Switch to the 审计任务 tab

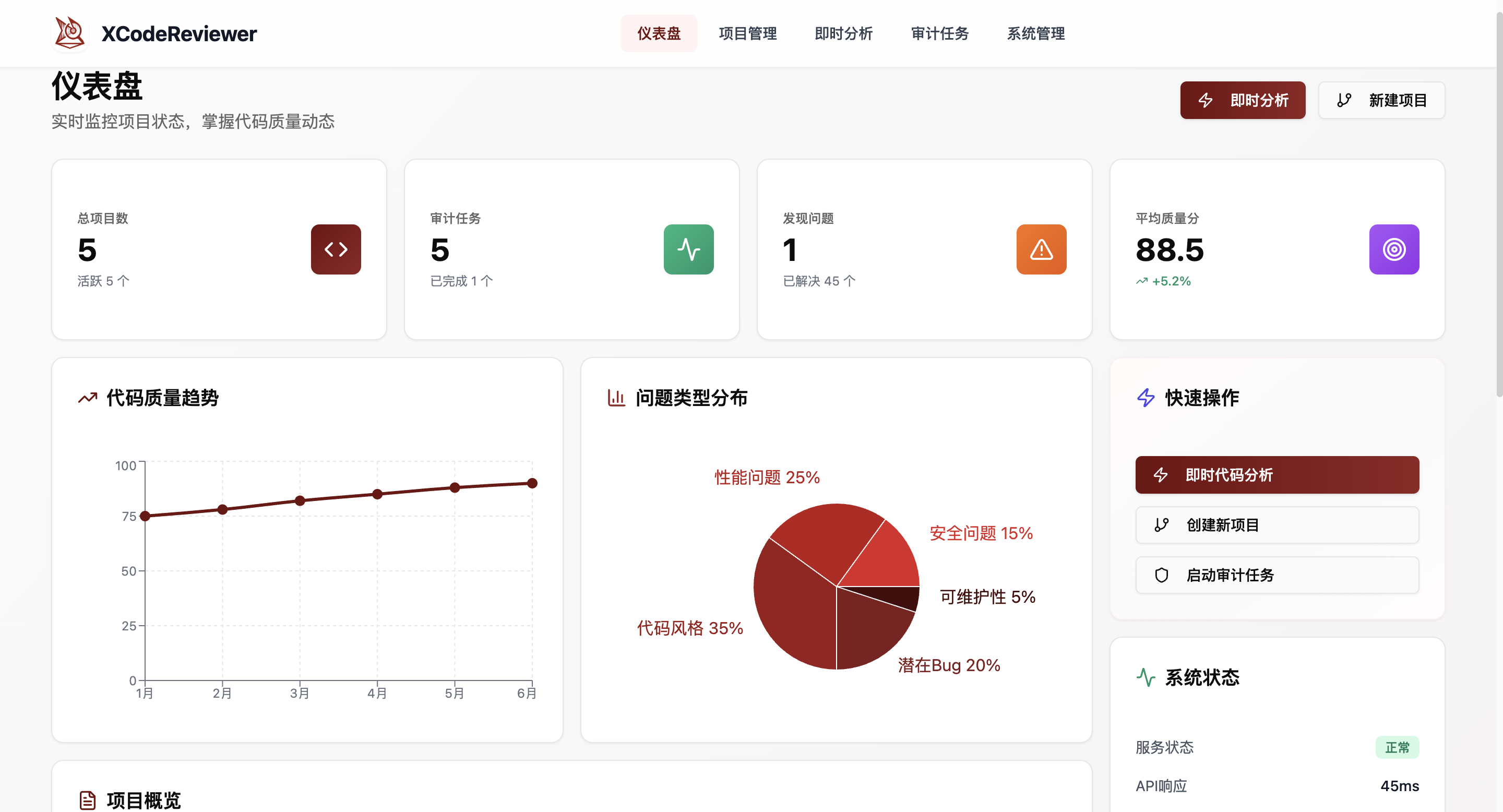[x=939, y=33]
